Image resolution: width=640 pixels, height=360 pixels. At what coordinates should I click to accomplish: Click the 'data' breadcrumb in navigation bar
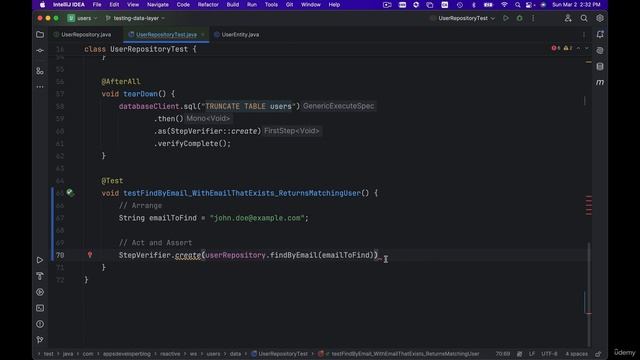[x=235, y=354]
